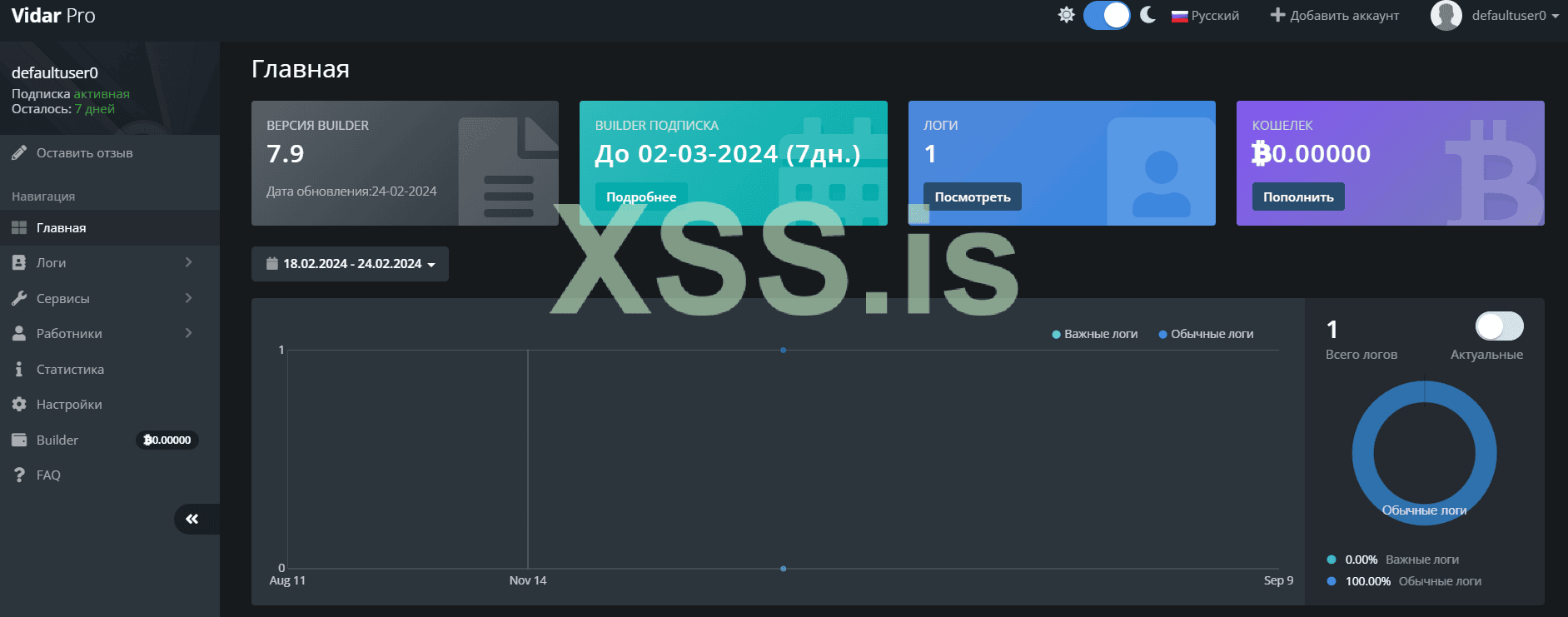
Task: Open the Builder sidebar item
Action: 110,440
